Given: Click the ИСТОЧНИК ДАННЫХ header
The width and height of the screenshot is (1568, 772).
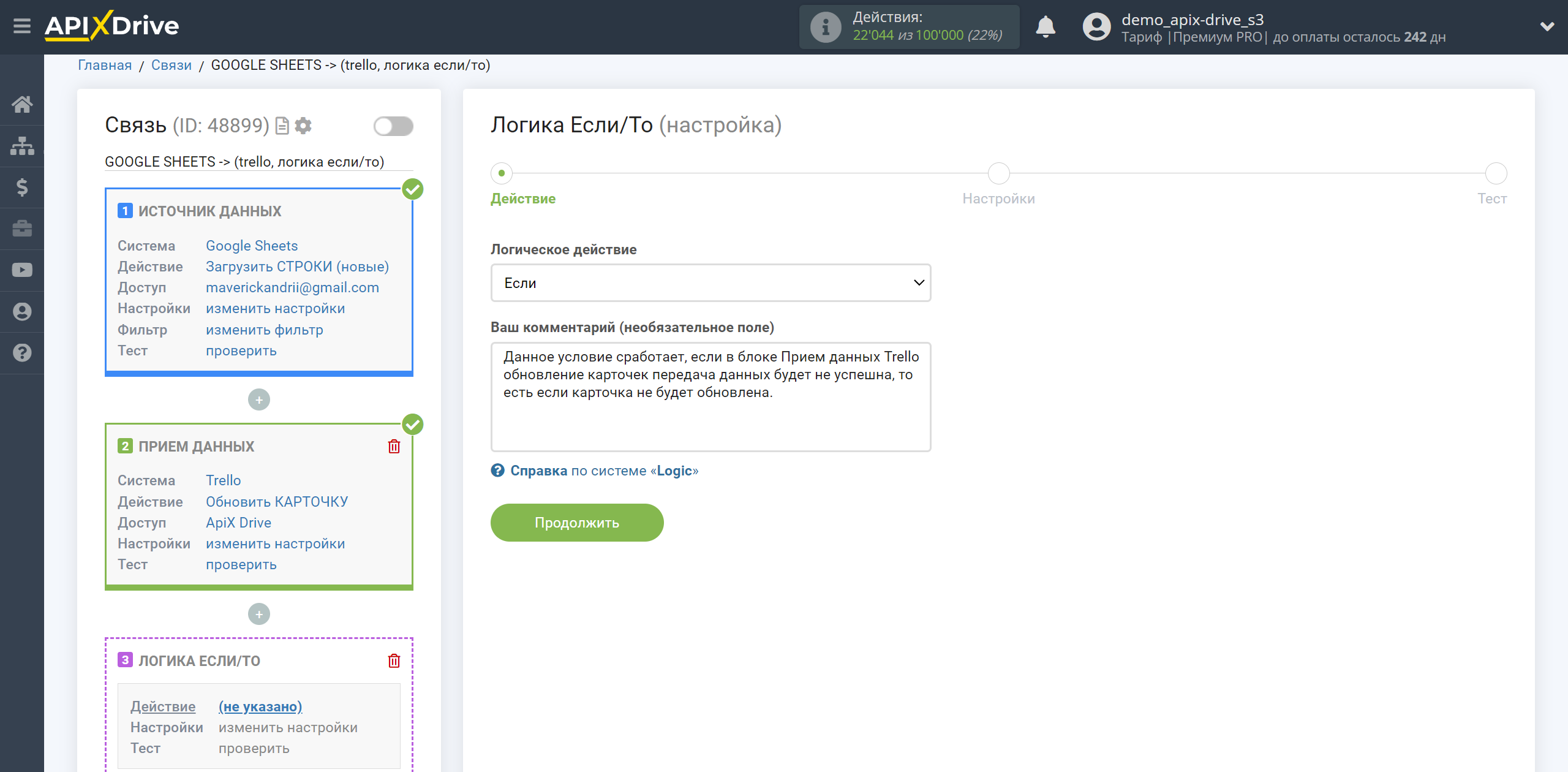Looking at the screenshot, I should click(x=209, y=211).
